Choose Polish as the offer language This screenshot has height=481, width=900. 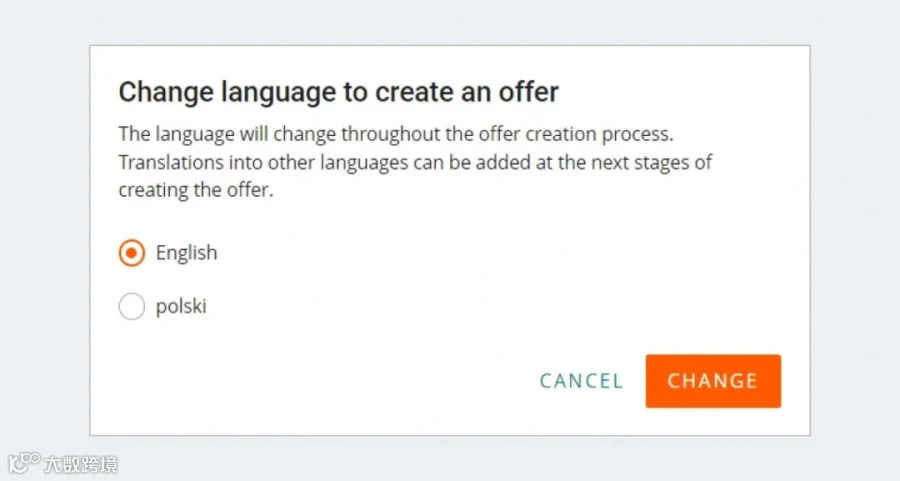point(131,307)
